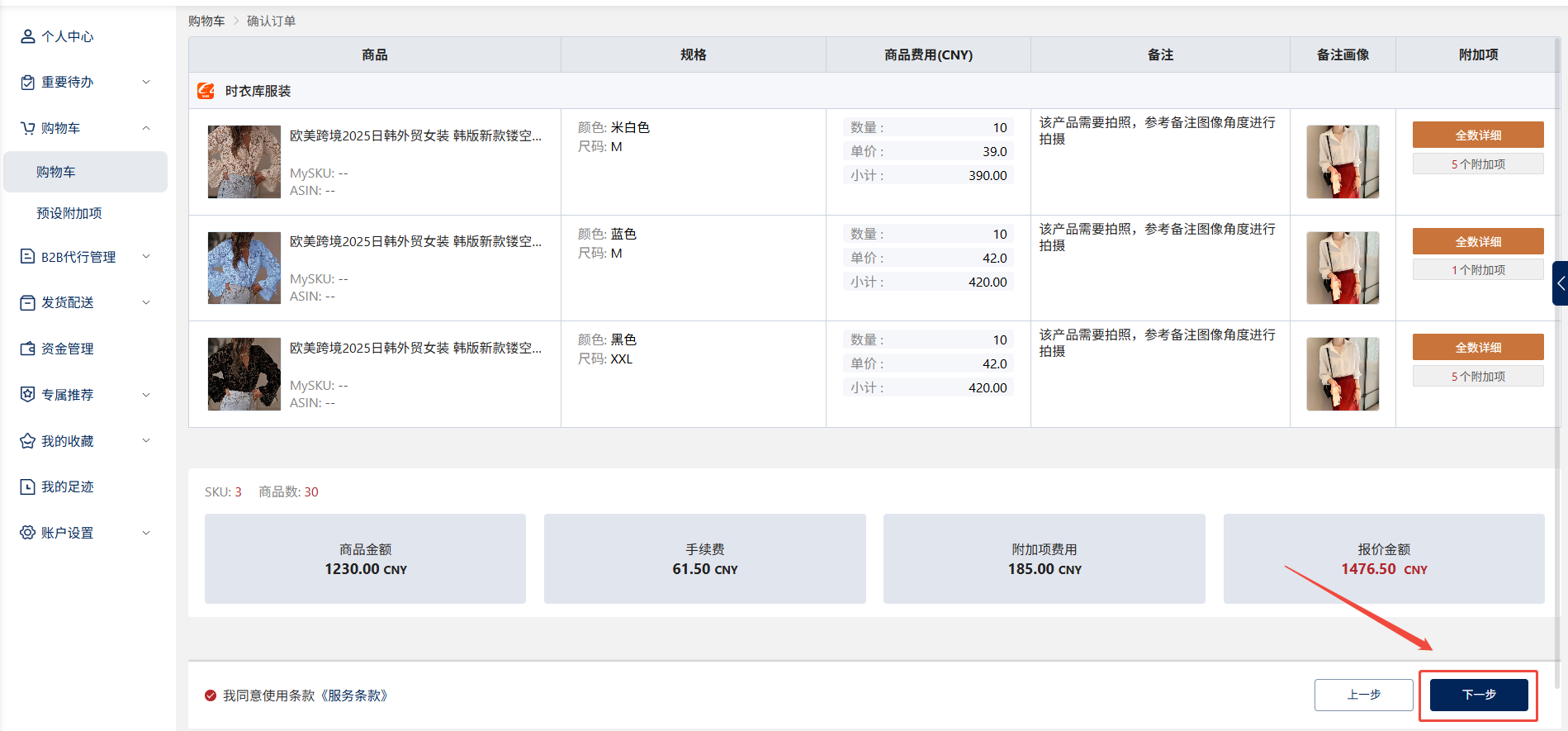Go to 购物车 breadcrumb link

pyautogui.click(x=206, y=21)
